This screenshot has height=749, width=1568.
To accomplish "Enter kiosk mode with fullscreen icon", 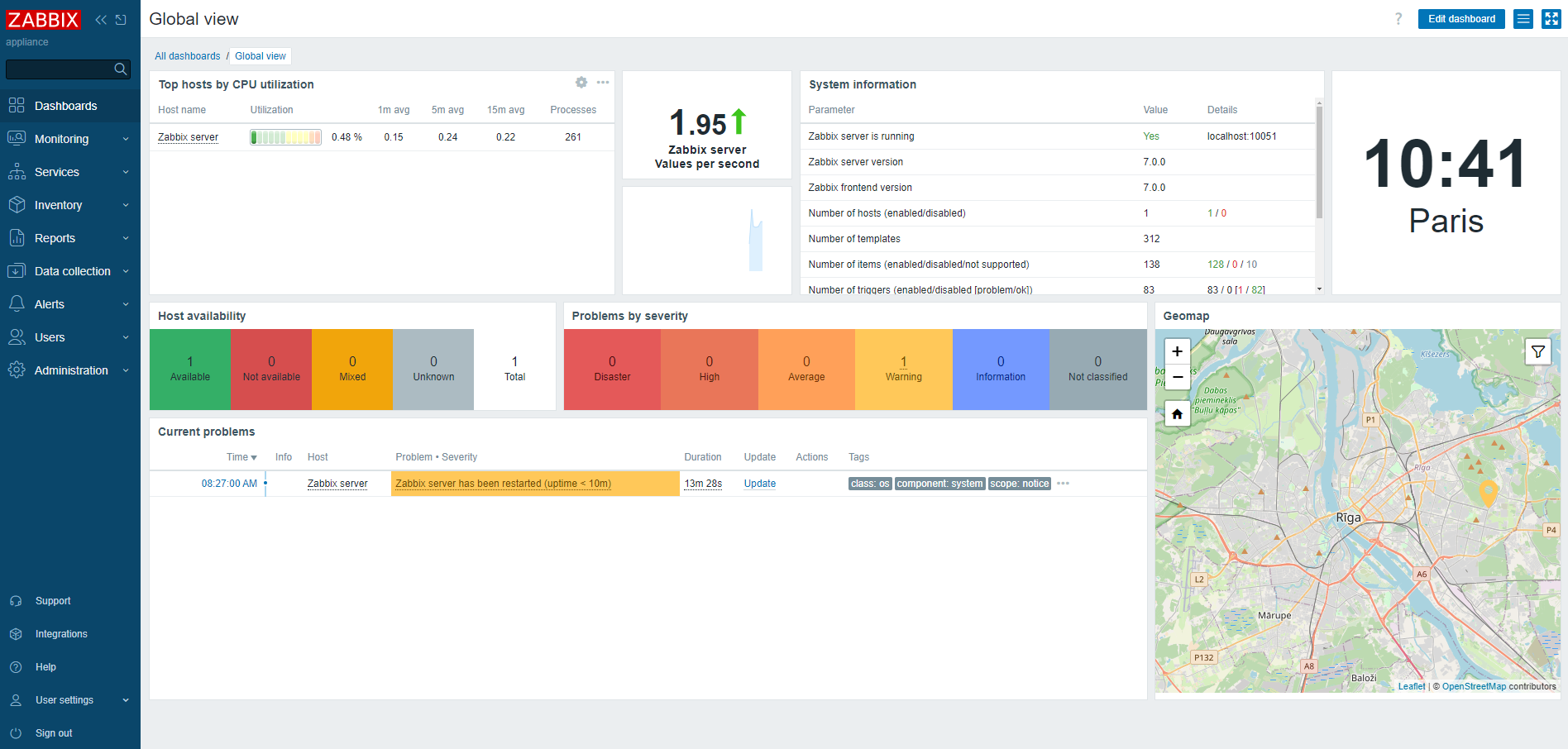I will (x=1551, y=19).
